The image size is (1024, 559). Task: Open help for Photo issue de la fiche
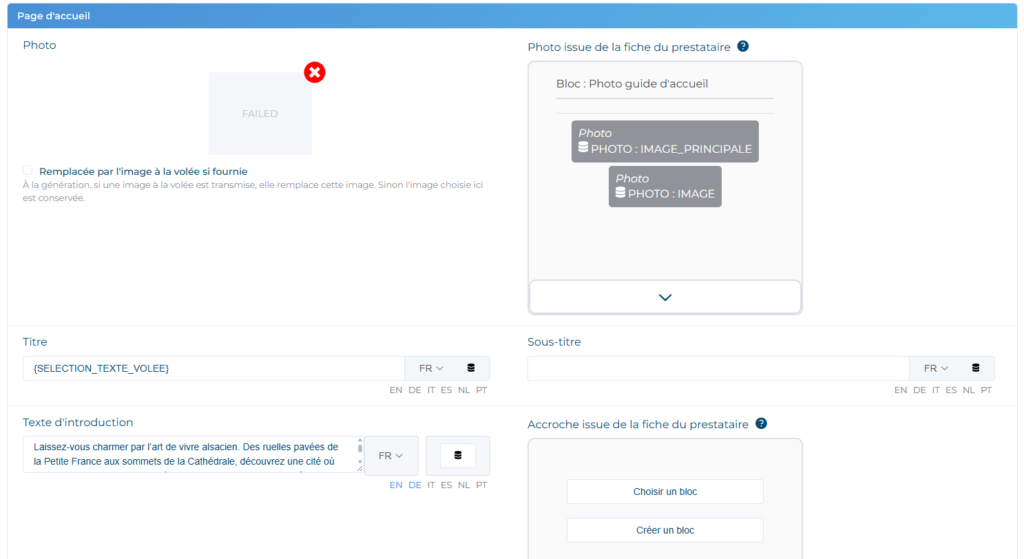point(743,46)
